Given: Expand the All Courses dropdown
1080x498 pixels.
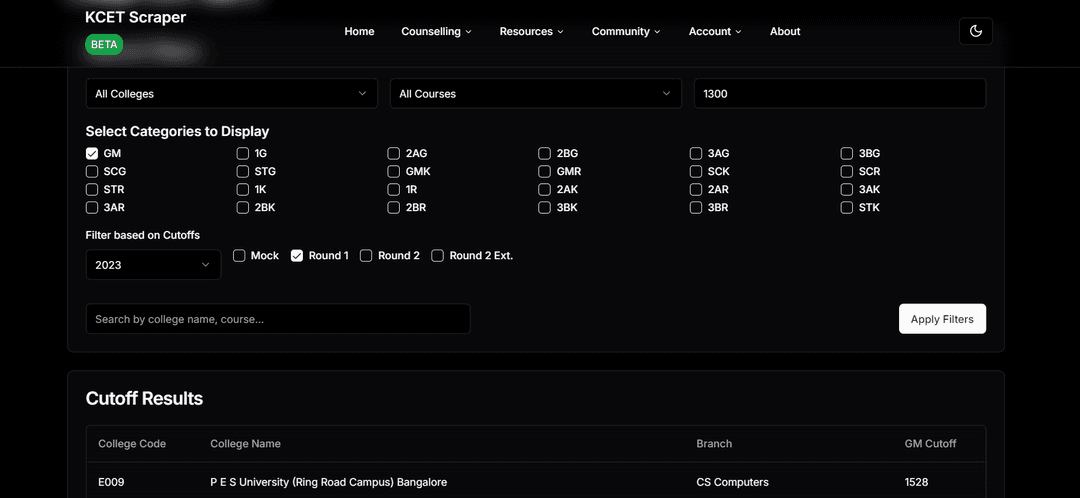Looking at the screenshot, I should pyautogui.click(x=535, y=94).
